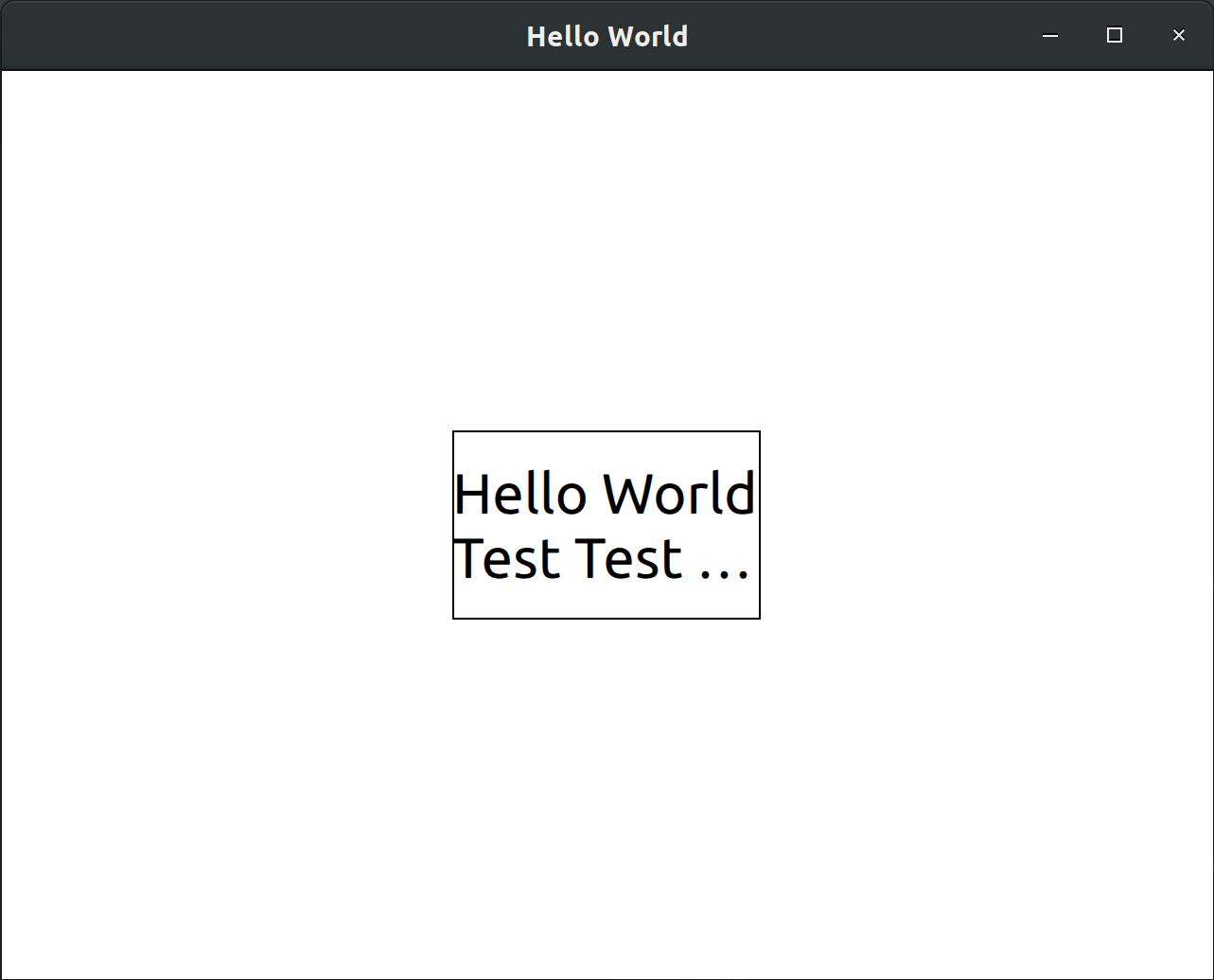Maximize the Hello World window
The height and width of the screenshot is (980, 1214).
pos(1115,36)
